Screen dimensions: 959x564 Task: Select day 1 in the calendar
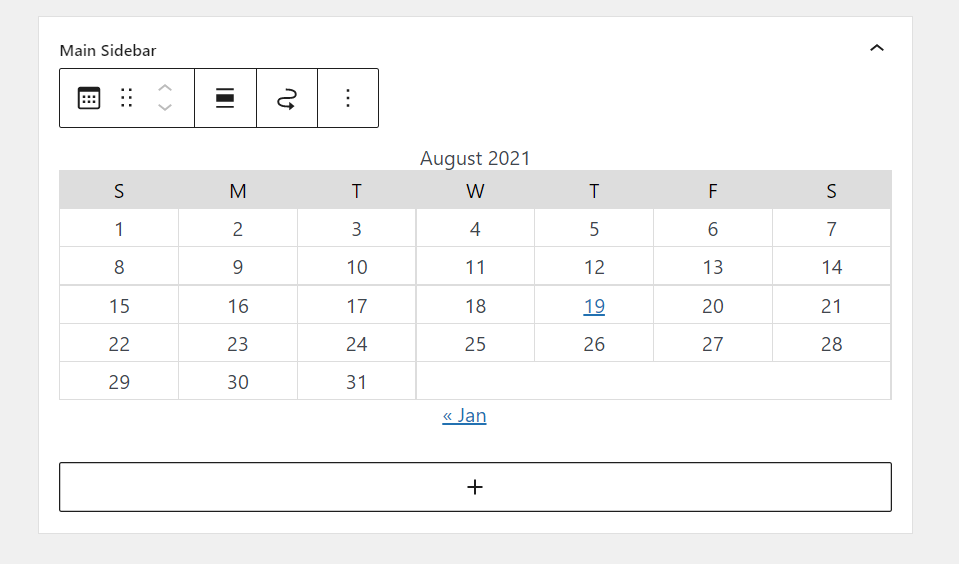[x=119, y=229]
